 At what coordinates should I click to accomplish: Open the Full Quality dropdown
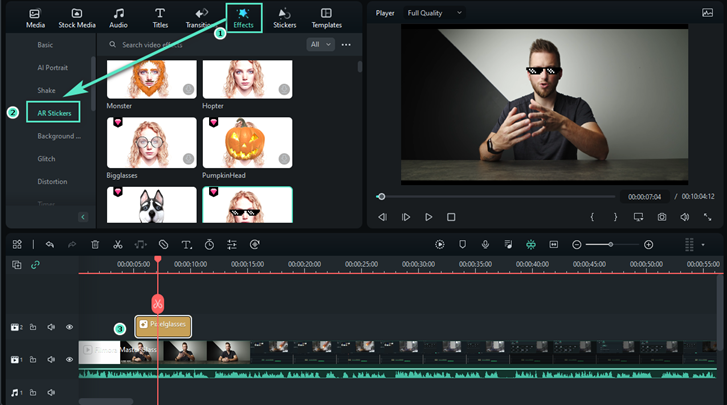coord(434,13)
